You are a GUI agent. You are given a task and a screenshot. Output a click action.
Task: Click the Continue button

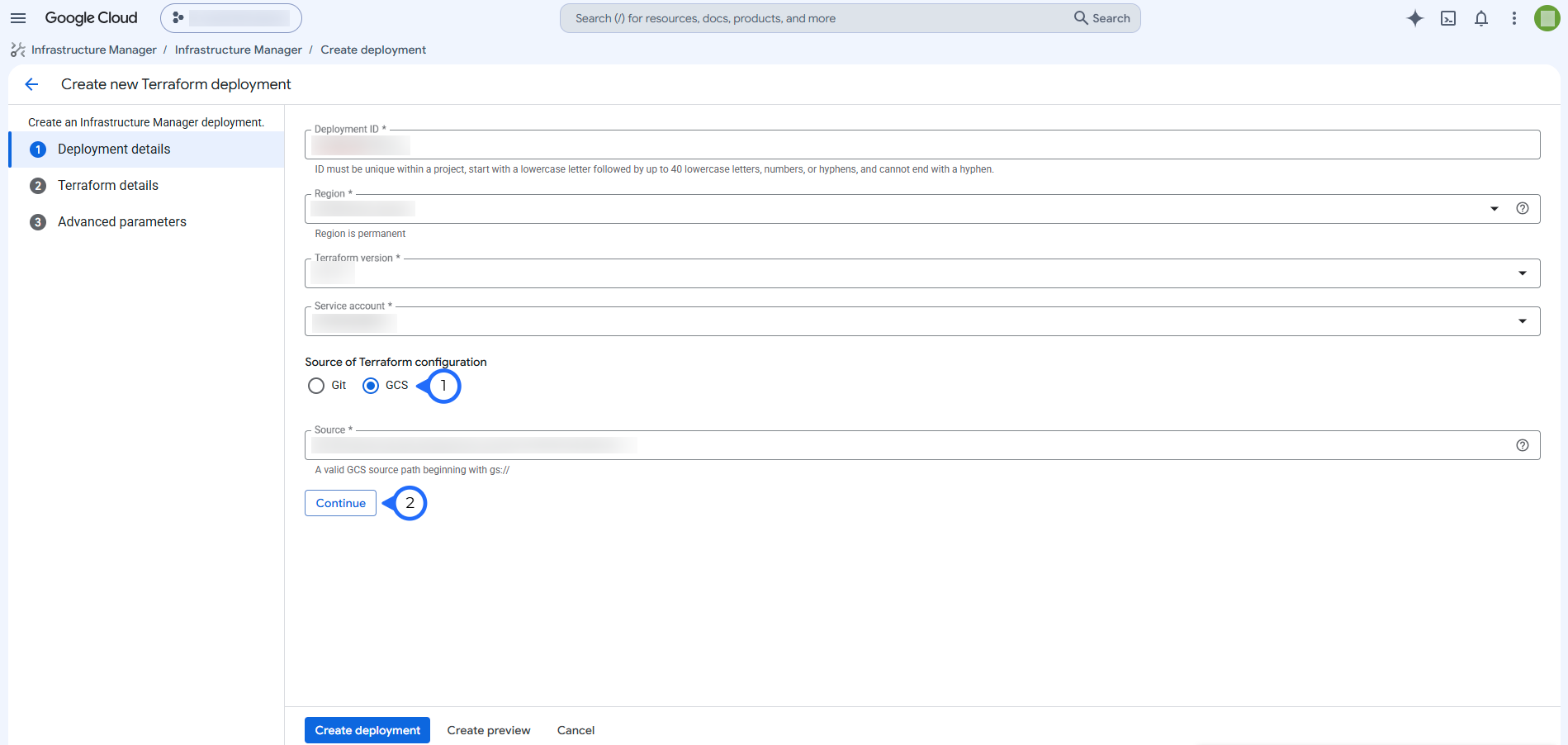tap(340, 503)
